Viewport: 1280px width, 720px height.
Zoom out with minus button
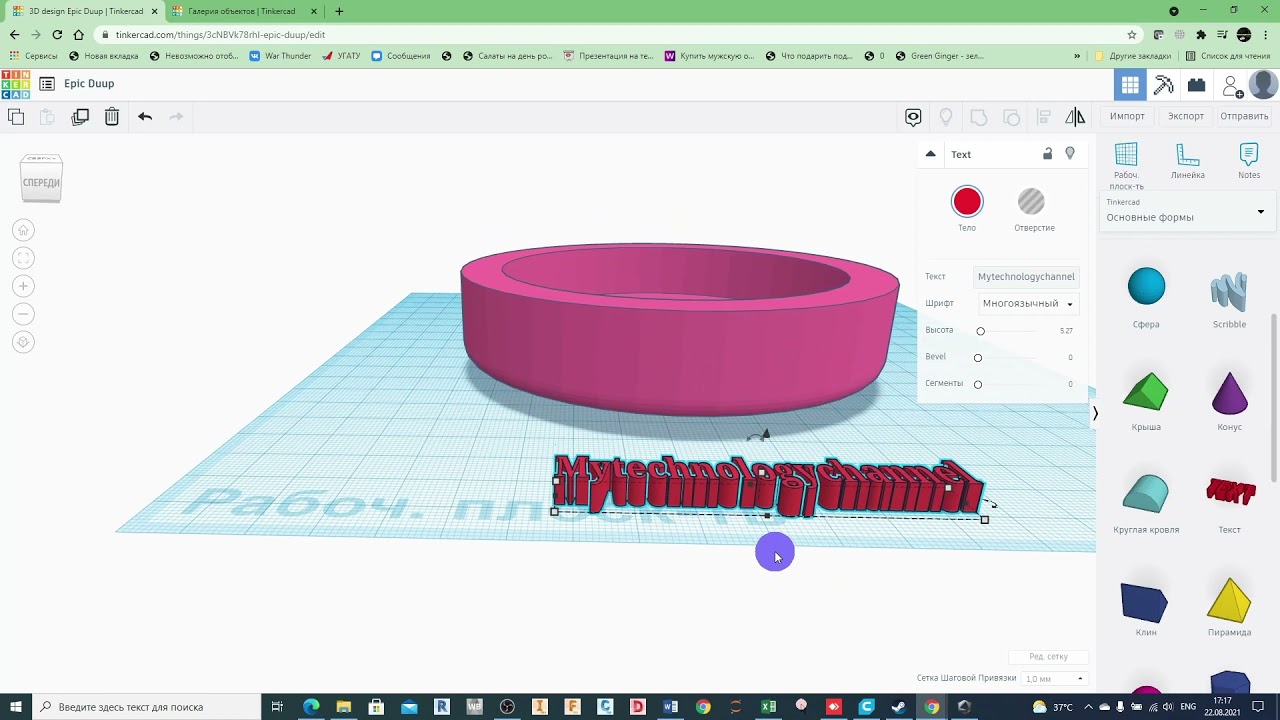point(24,314)
